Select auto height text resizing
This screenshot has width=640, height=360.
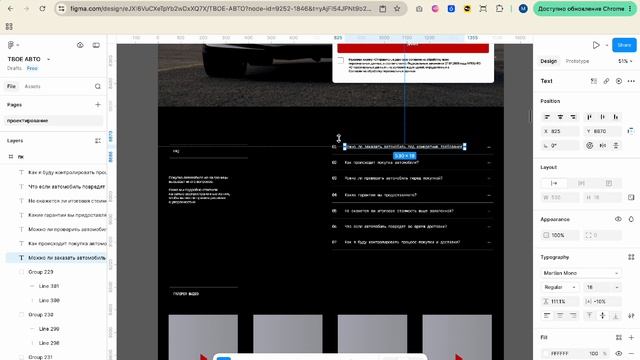pyautogui.click(x=581, y=183)
